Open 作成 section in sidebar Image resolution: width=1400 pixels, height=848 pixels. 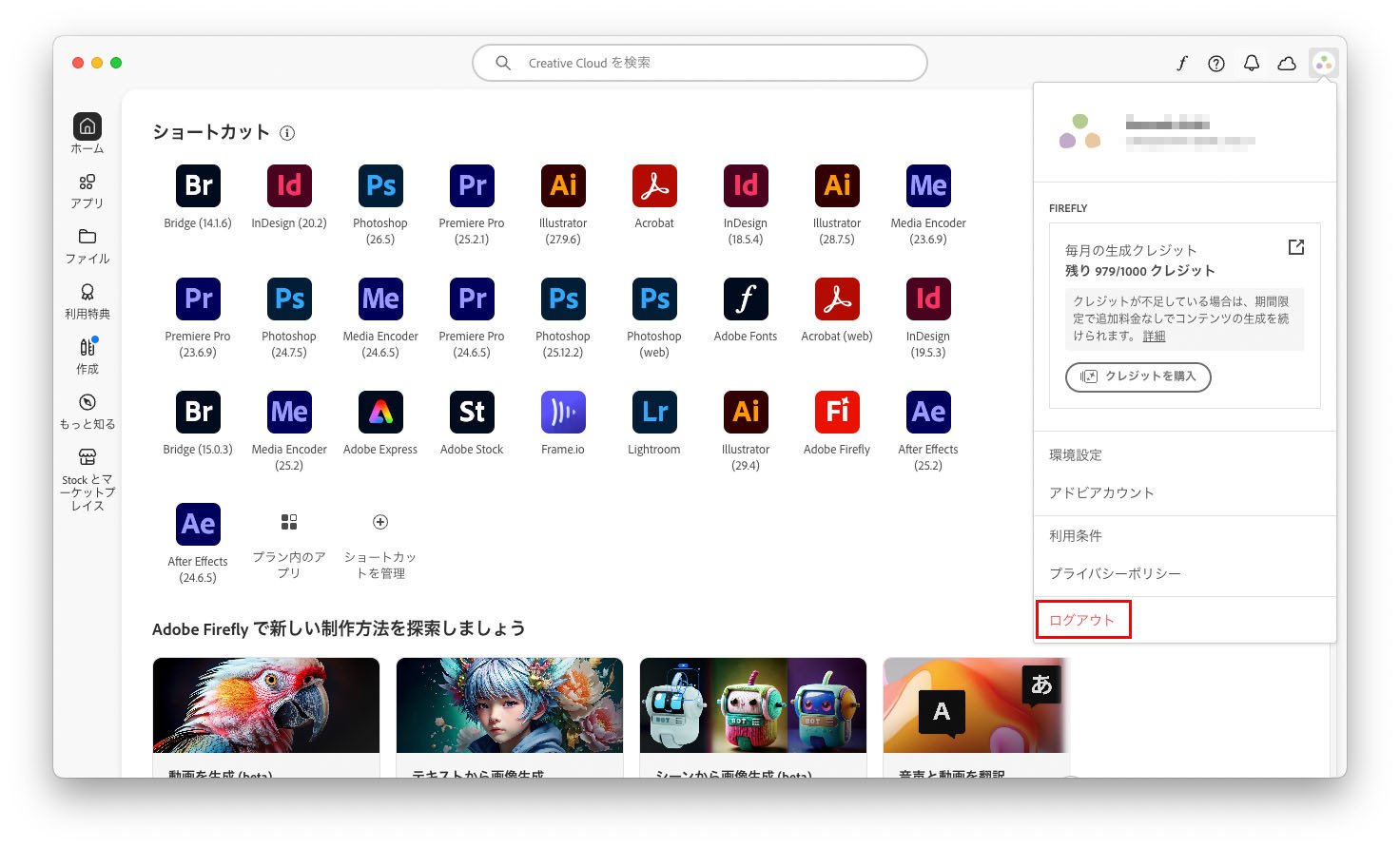point(87,356)
